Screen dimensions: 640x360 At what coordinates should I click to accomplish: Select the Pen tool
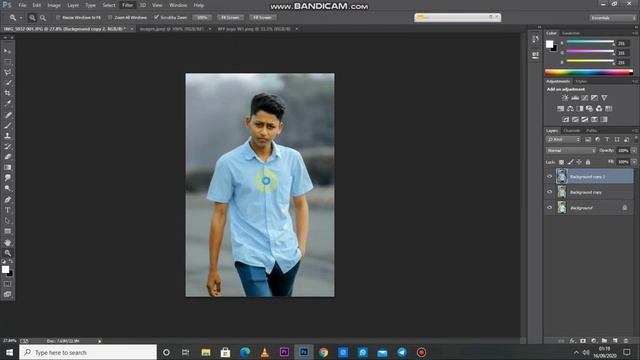pos(7,200)
